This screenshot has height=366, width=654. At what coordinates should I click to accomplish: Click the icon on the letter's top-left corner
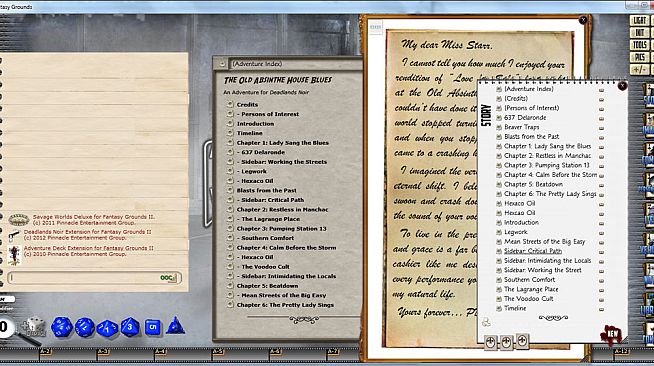375,28
